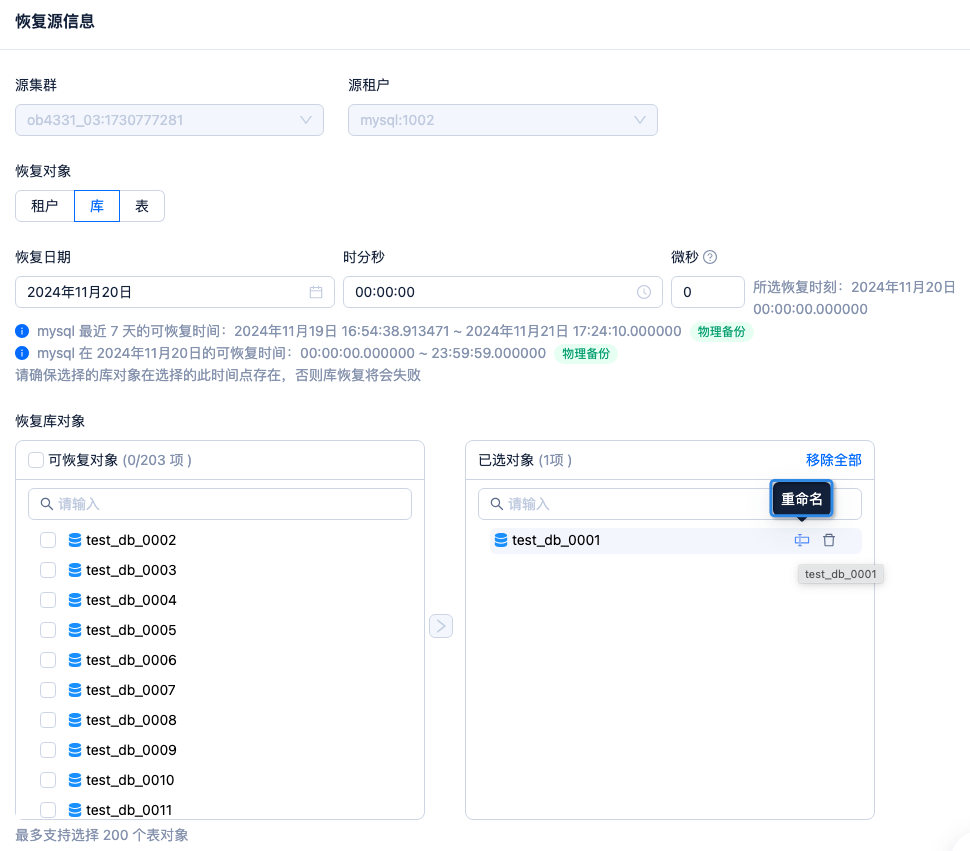Click the database icon of test_db_0008
Viewport: 970px width, 851px height.
point(75,720)
